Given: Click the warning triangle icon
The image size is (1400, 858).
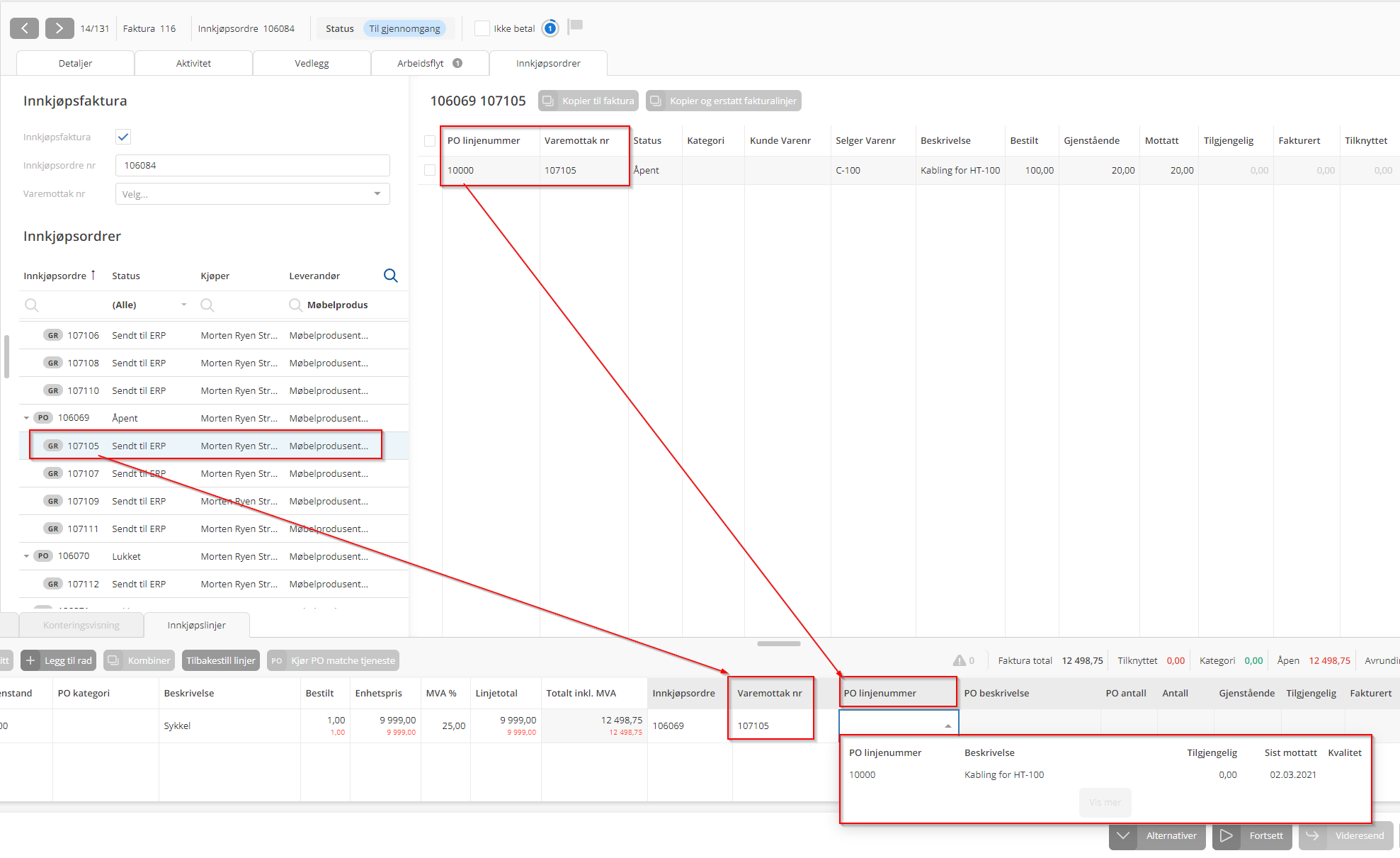Looking at the screenshot, I should [959, 660].
